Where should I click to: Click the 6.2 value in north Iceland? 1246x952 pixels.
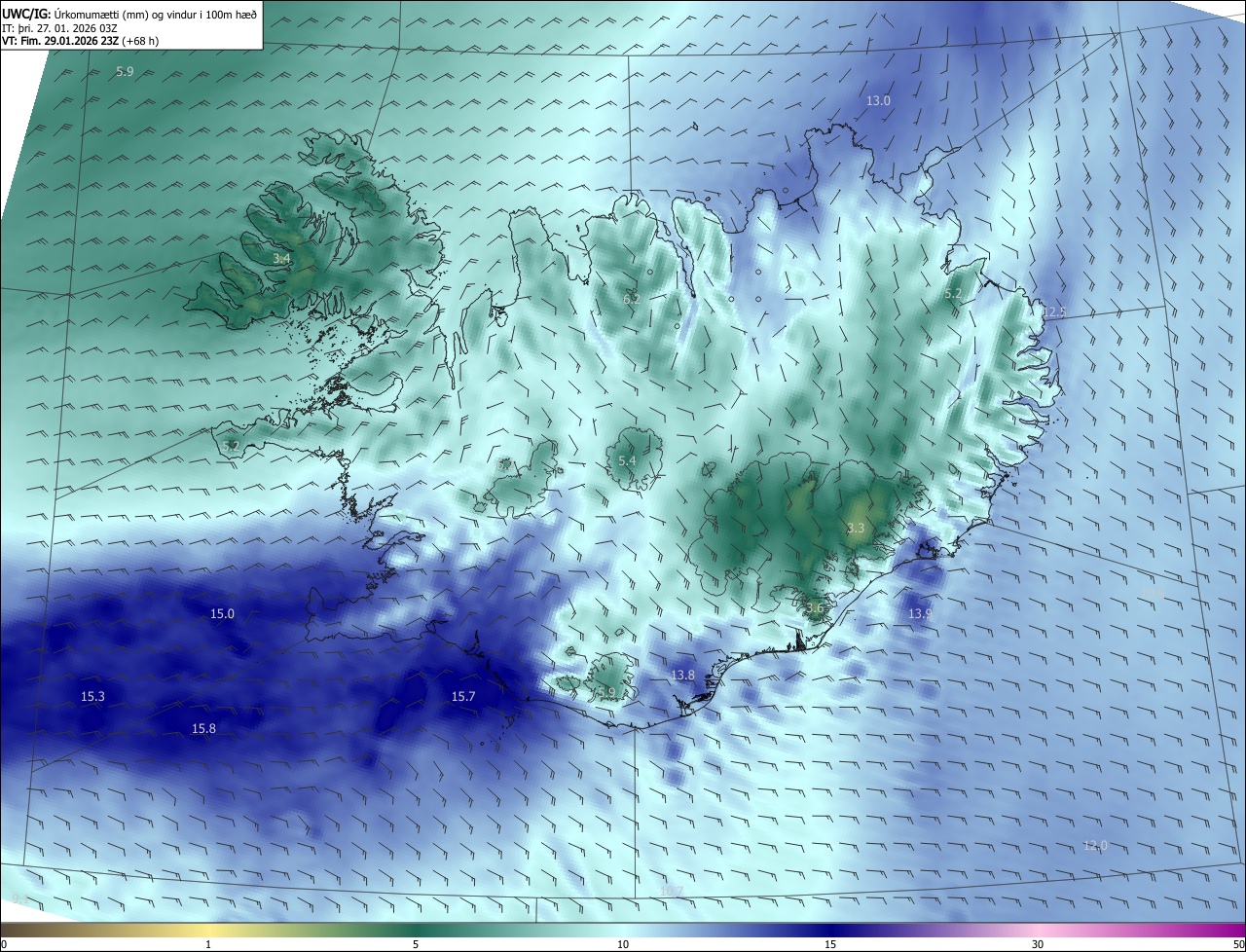pyautogui.click(x=632, y=299)
